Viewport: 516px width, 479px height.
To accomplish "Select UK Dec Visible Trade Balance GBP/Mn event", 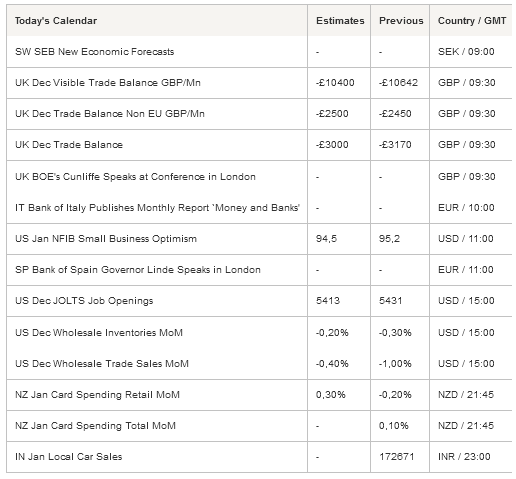I will tap(108, 83).
